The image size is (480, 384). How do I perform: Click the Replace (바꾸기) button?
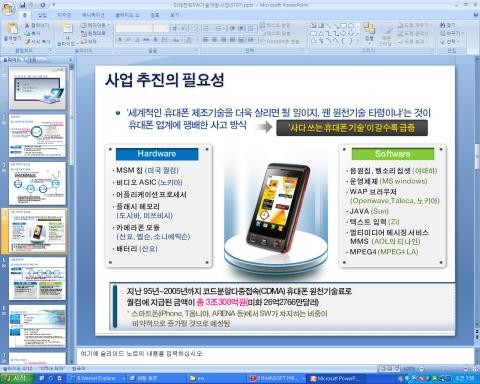coord(451,33)
